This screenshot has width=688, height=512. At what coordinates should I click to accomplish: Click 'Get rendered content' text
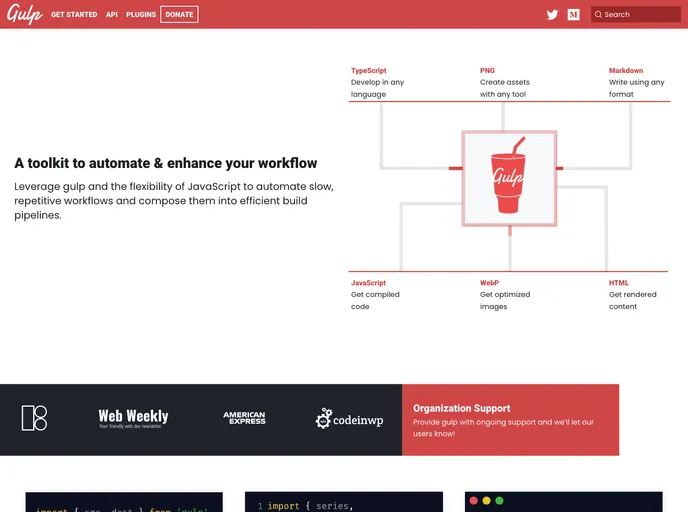pyautogui.click(x=633, y=301)
